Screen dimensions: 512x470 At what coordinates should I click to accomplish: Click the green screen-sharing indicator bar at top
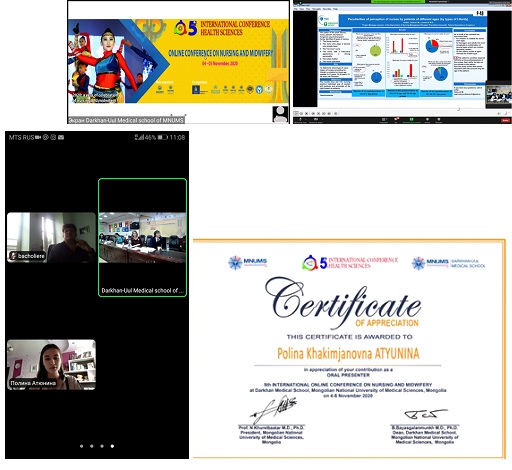click(398, 2)
